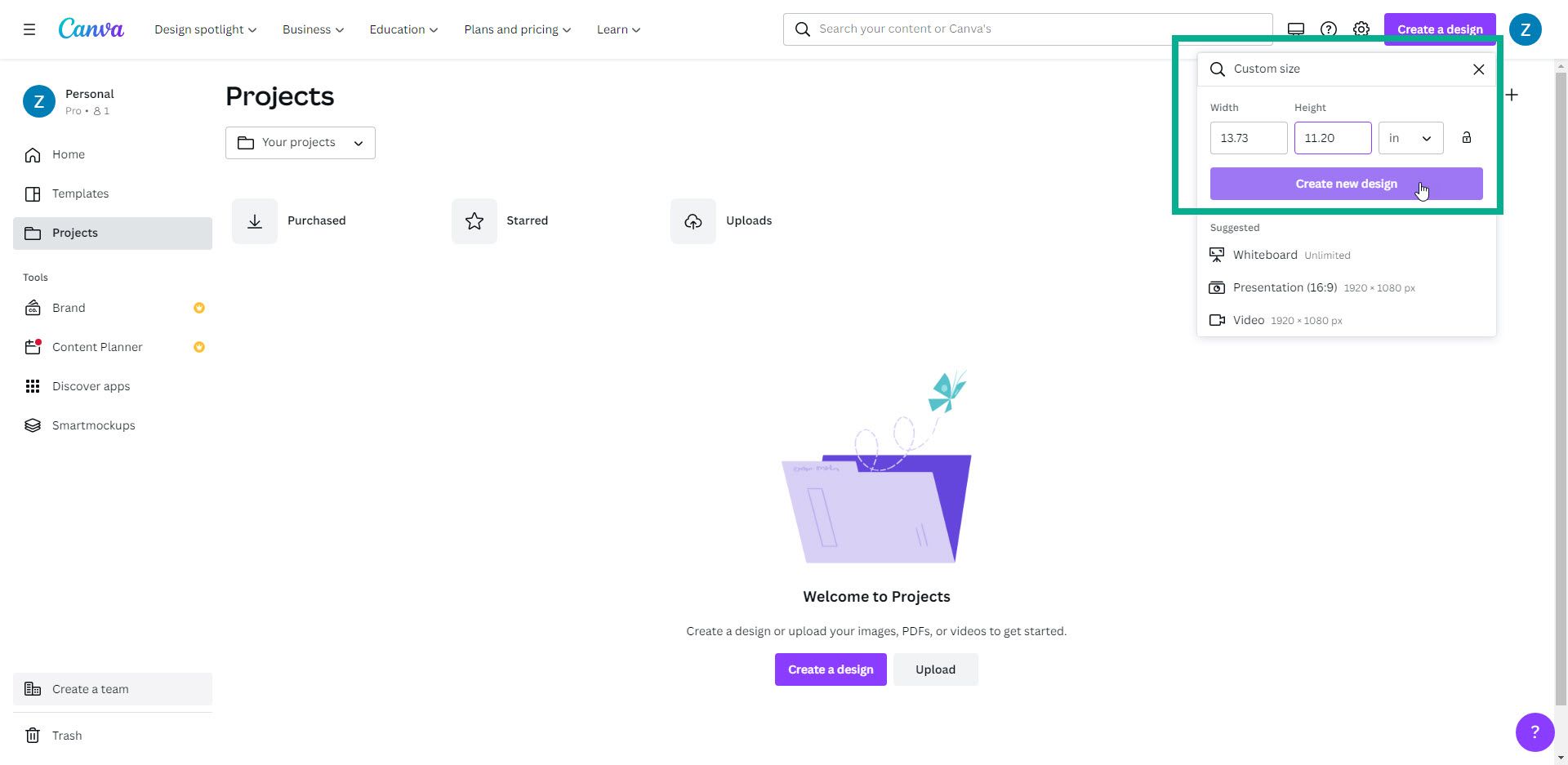
Task: Open the Starred projects folder
Action: (x=527, y=220)
